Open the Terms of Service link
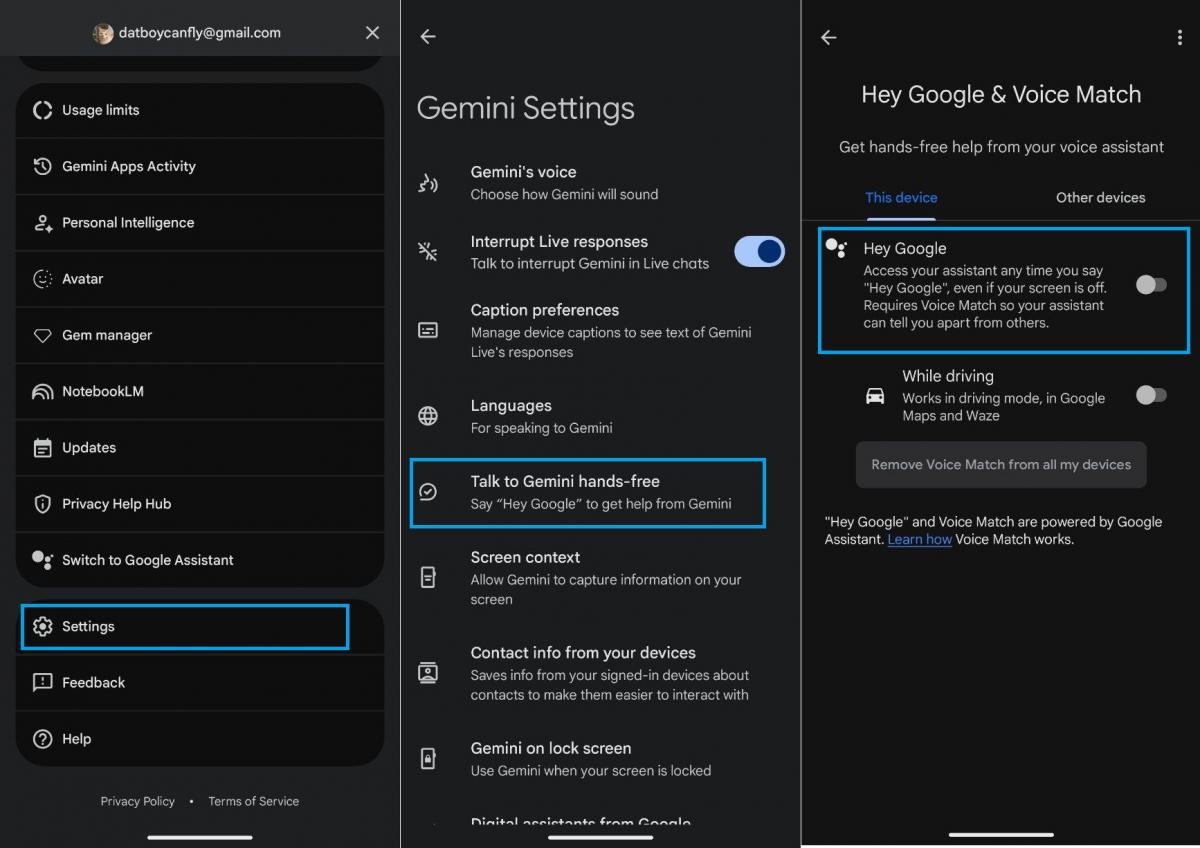 coord(253,801)
